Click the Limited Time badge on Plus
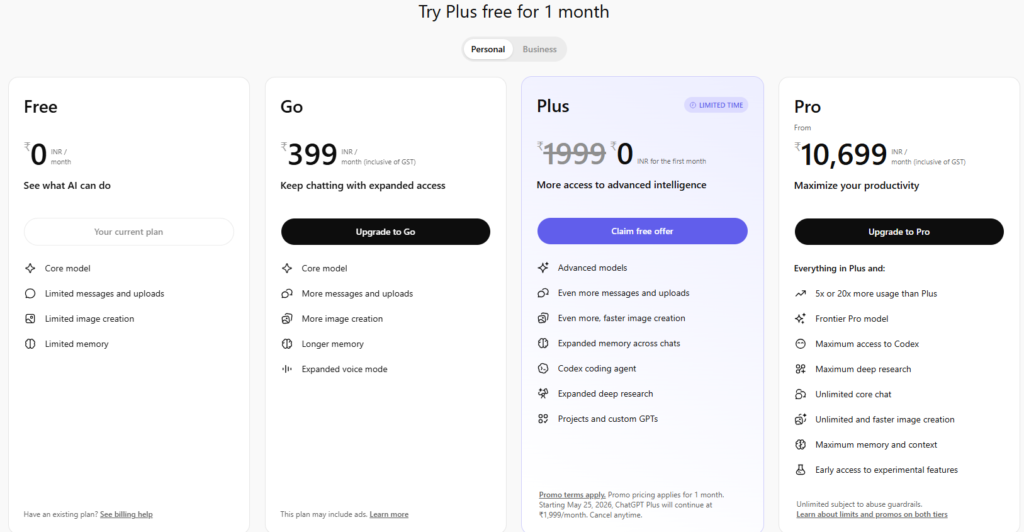 click(716, 105)
